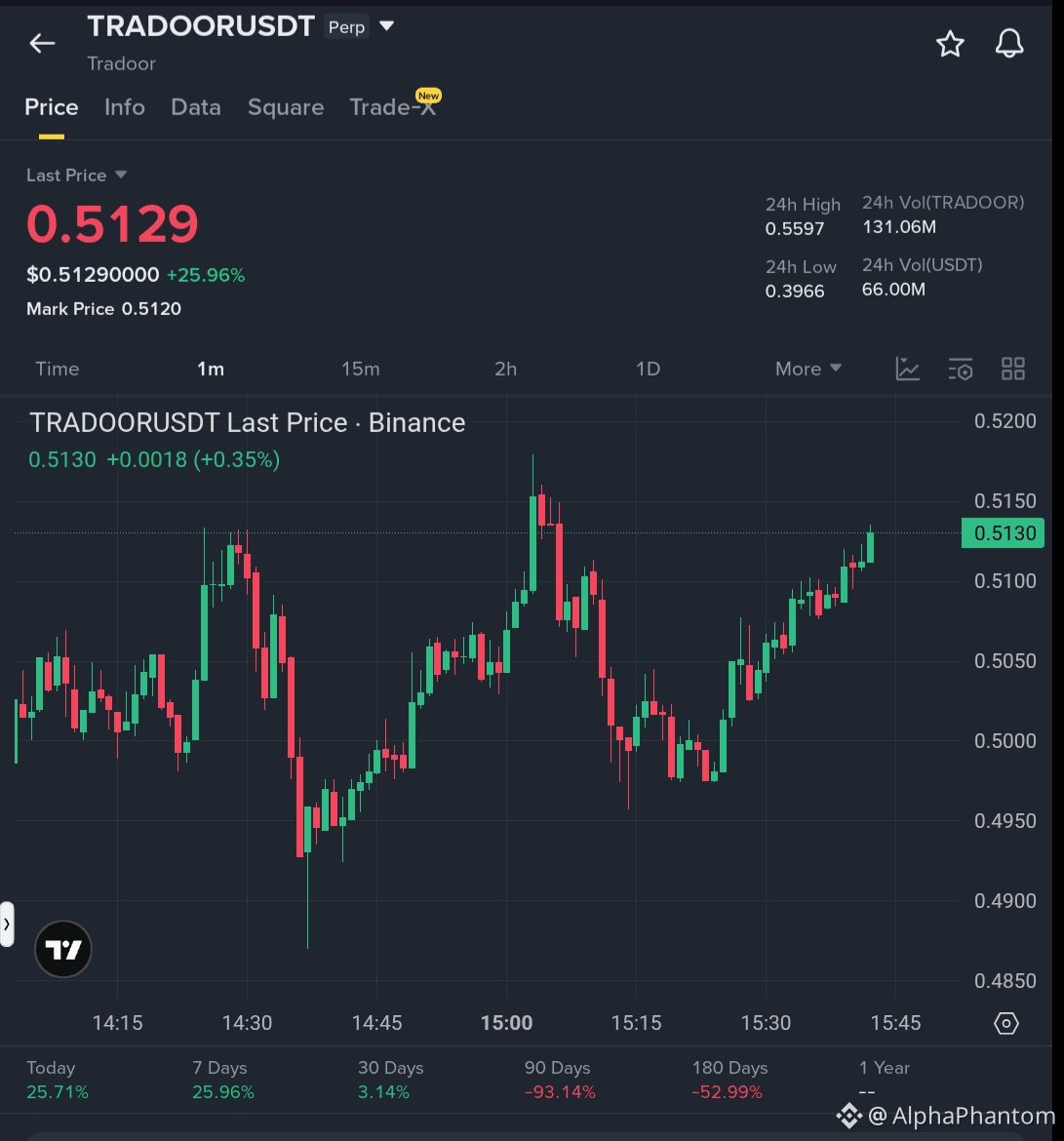
Task: Open the chart indicators line-graph icon
Action: coord(908,369)
